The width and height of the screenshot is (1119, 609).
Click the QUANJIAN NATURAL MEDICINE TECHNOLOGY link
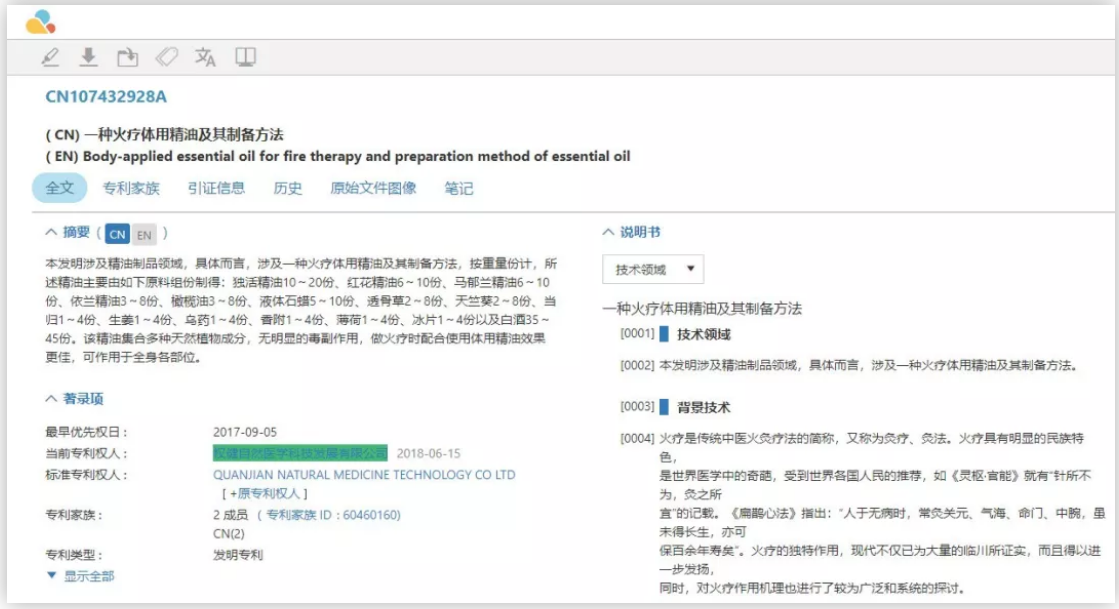coord(364,475)
